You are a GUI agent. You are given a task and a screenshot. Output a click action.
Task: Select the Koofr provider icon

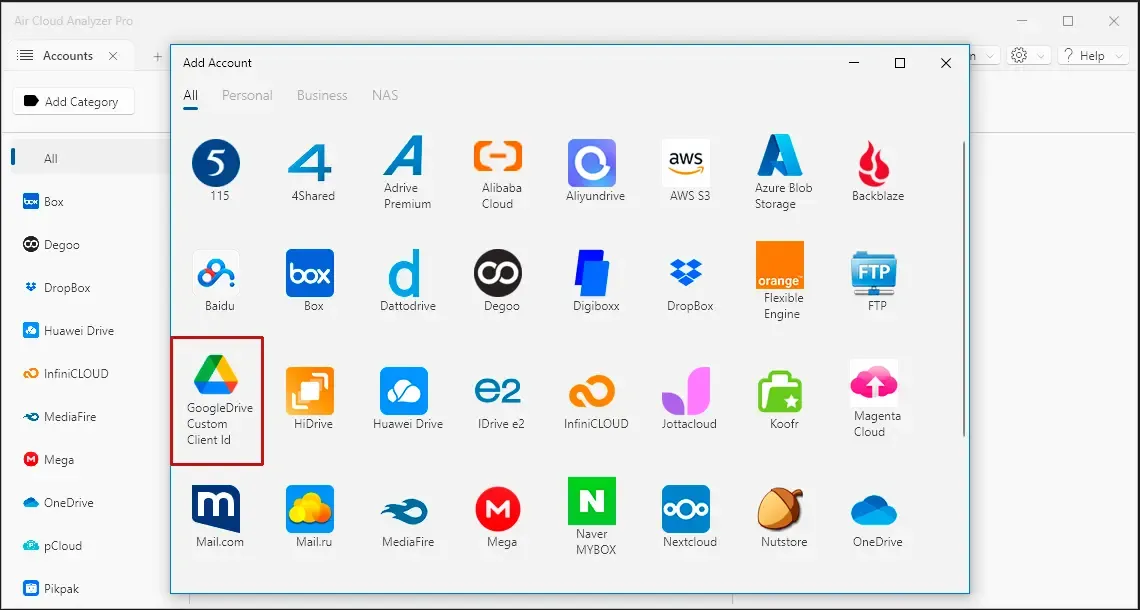coord(779,391)
